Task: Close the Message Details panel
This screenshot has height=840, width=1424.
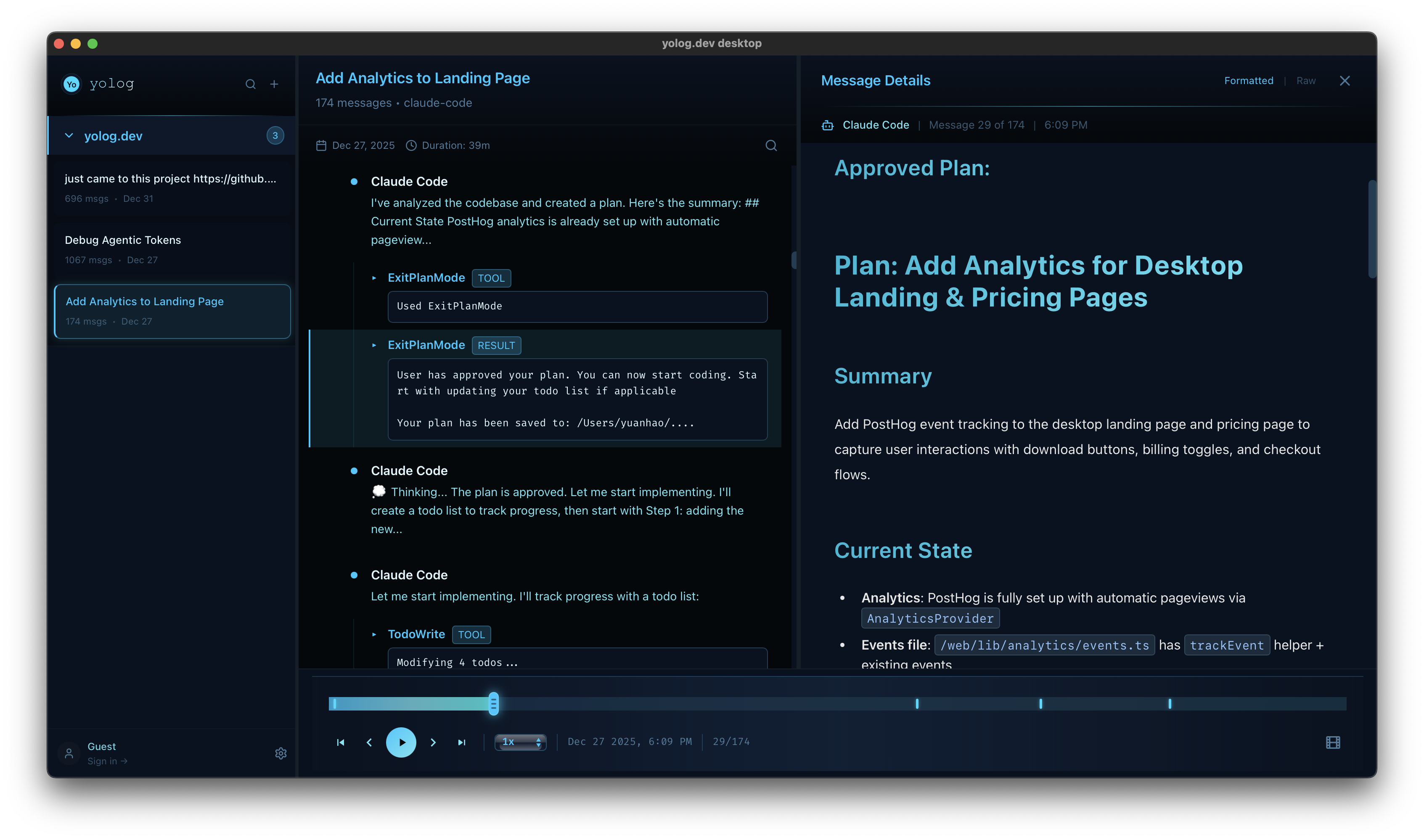Action: click(x=1345, y=80)
